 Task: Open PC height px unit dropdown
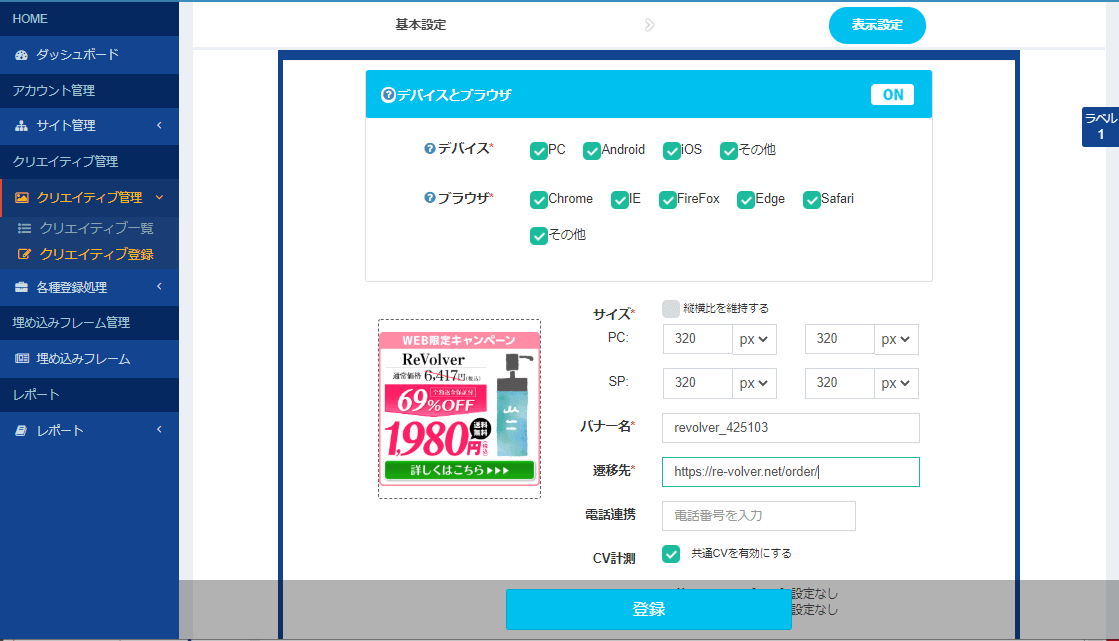point(896,340)
